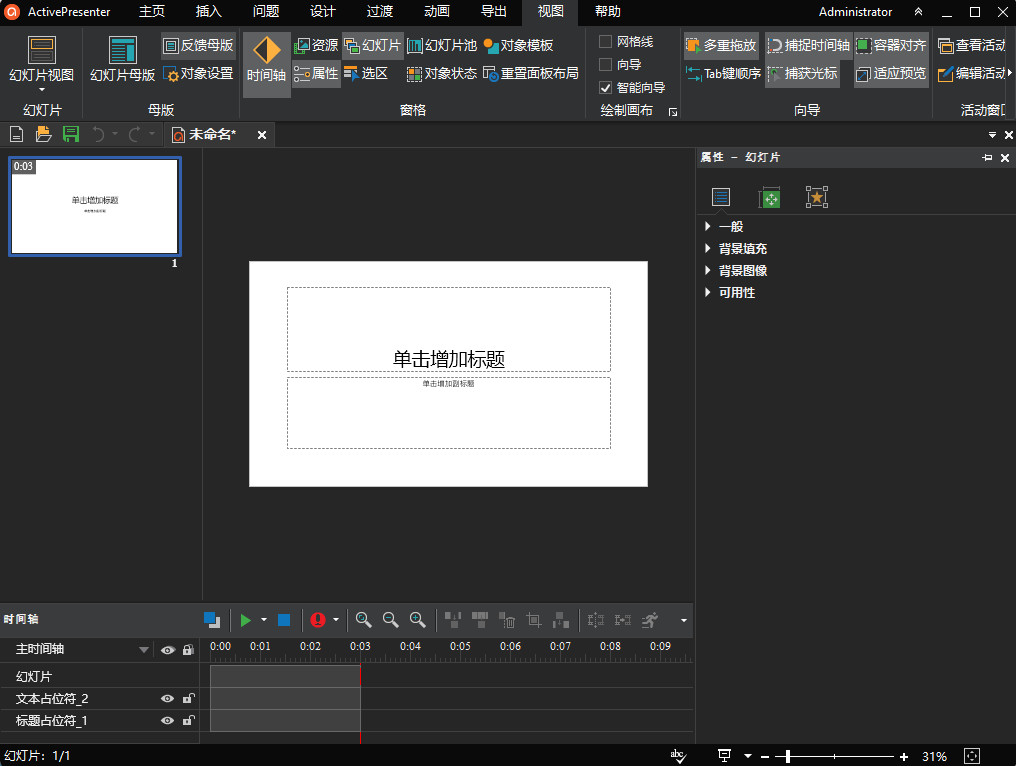Toggle 容器对齐 container alignment
1016x766 pixels.
pos(892,45)
